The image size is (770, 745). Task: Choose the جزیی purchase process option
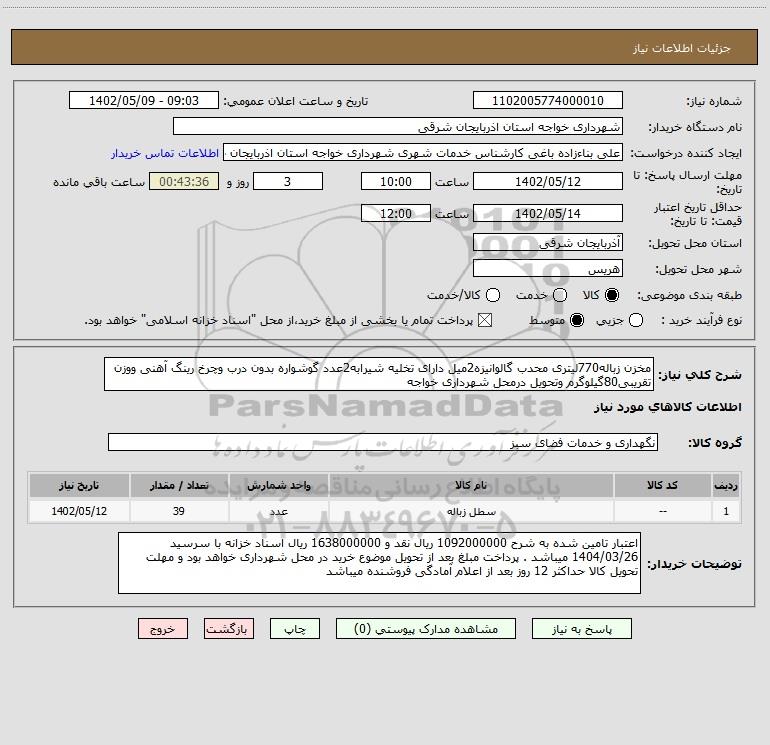tap(636, 320)
